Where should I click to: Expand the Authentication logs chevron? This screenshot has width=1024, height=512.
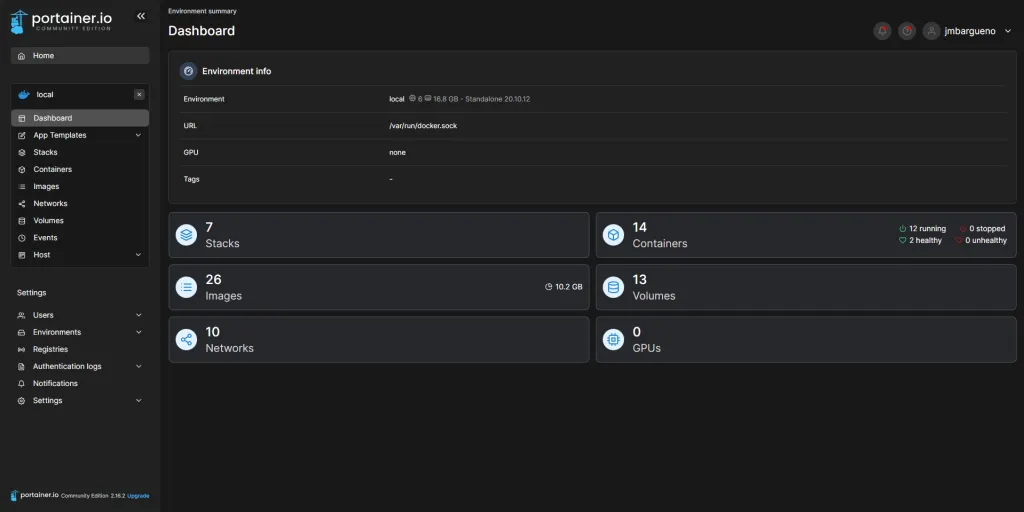(x=138, y=366)
